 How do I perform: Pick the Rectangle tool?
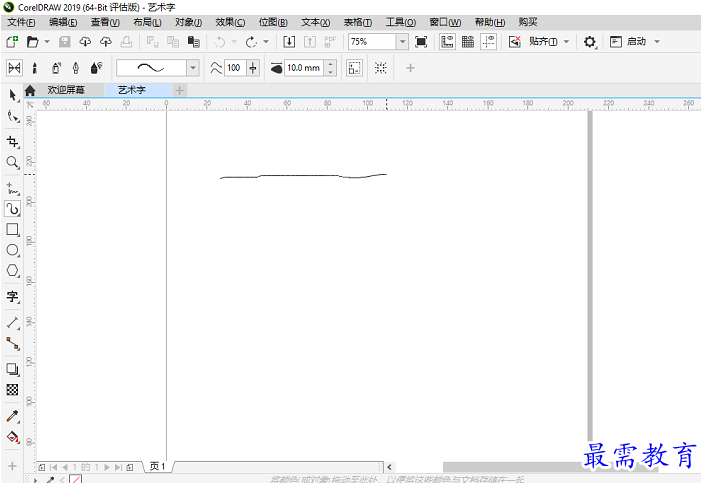click(x=13, y=229)
